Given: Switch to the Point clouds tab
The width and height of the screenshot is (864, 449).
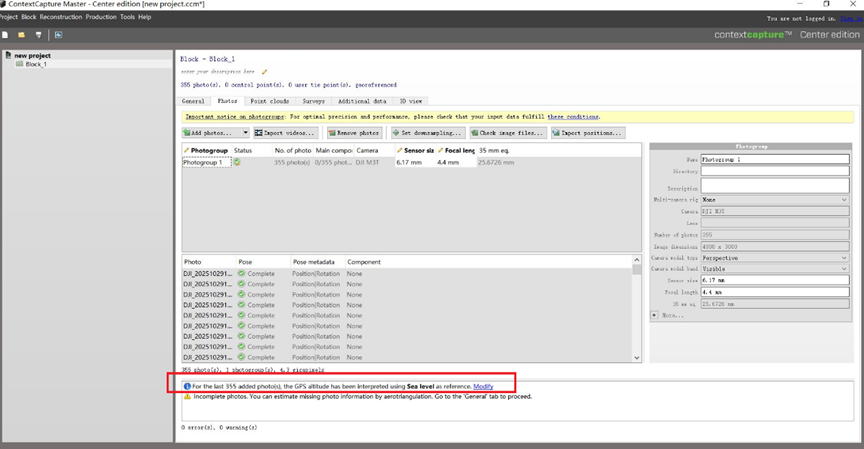Looking at the screenshot, I should pyautogui.click(x=269, y=101).
